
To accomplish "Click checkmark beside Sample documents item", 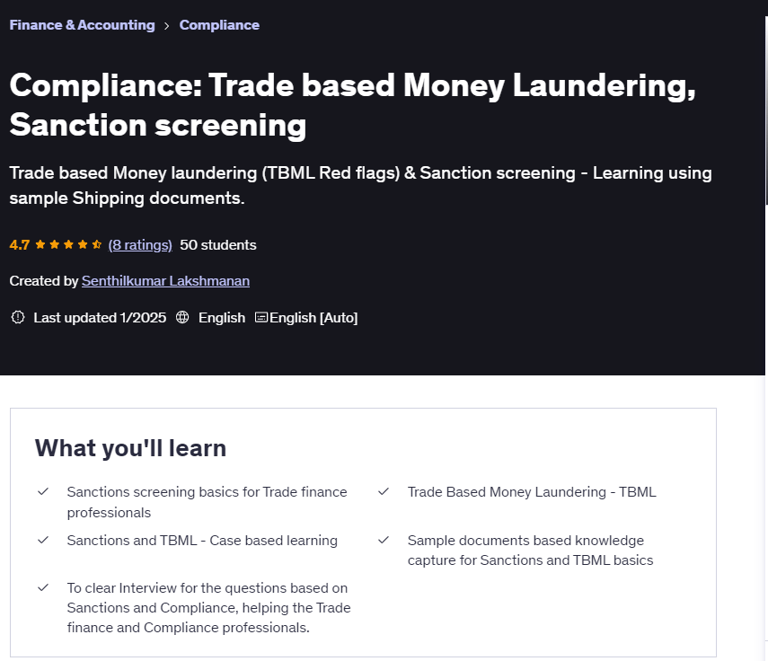I will pos(383,540).
